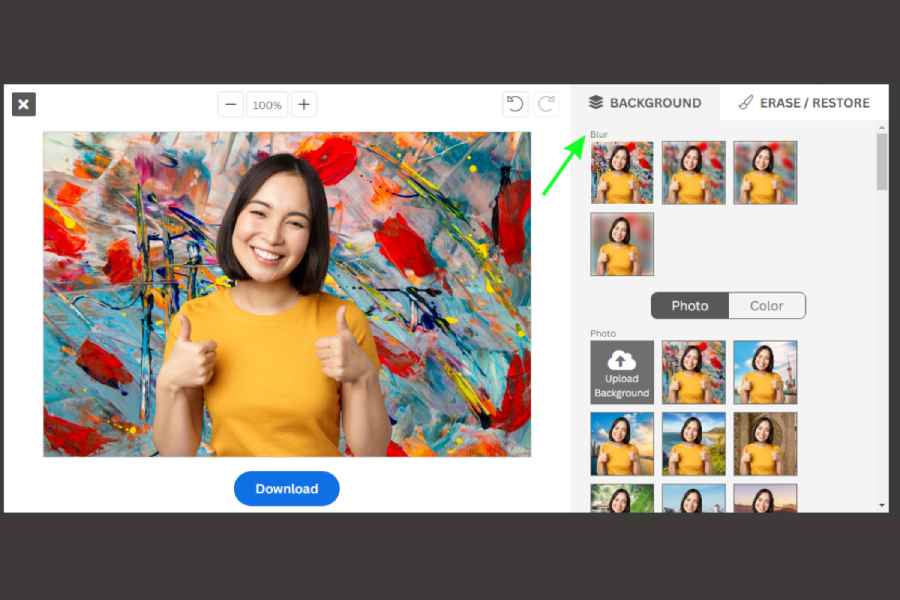
Task: Switch to the BACKGROUND tab
Action: click(645, 103)
